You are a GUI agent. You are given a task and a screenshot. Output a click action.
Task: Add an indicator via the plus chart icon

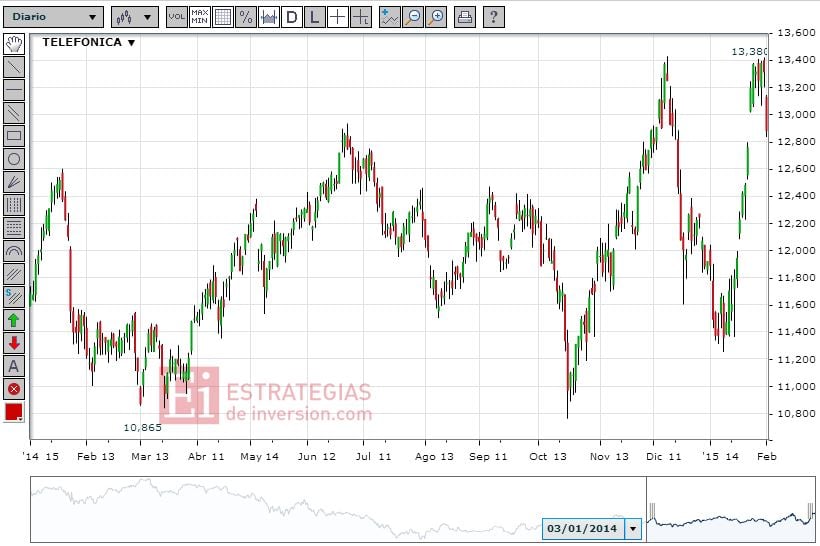point(390,17)
